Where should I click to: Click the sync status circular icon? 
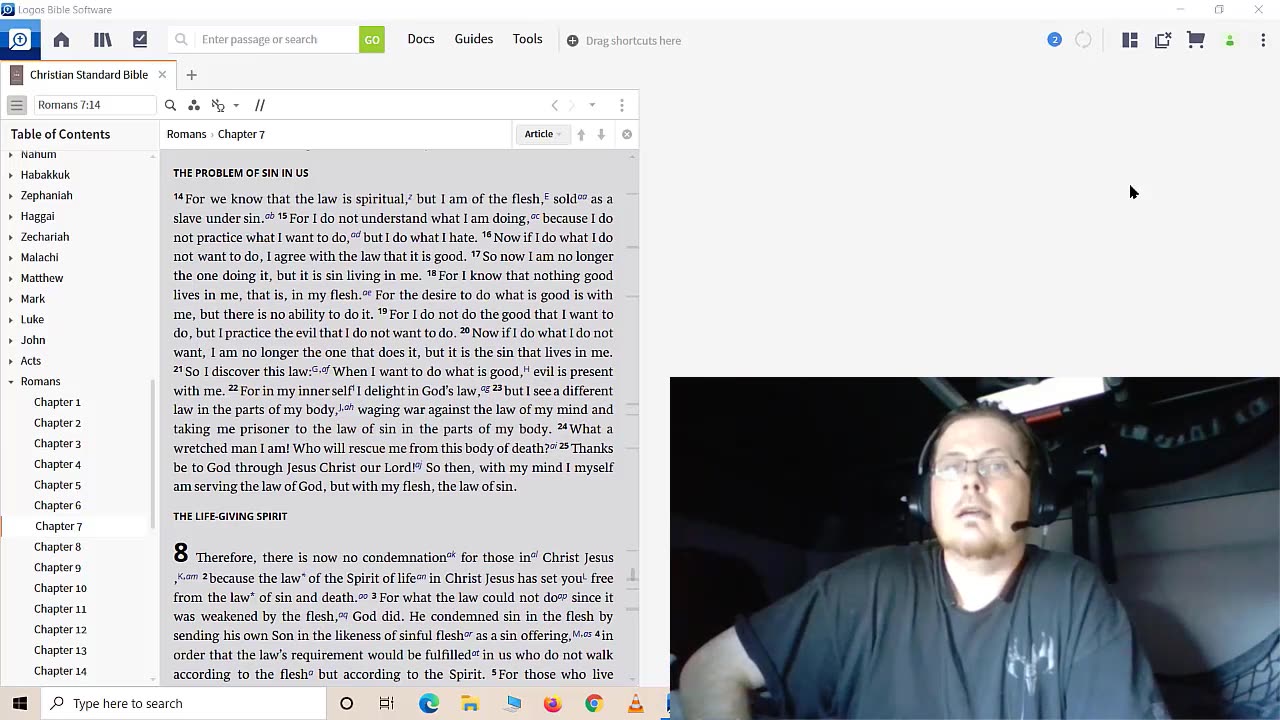[1083, 40]
